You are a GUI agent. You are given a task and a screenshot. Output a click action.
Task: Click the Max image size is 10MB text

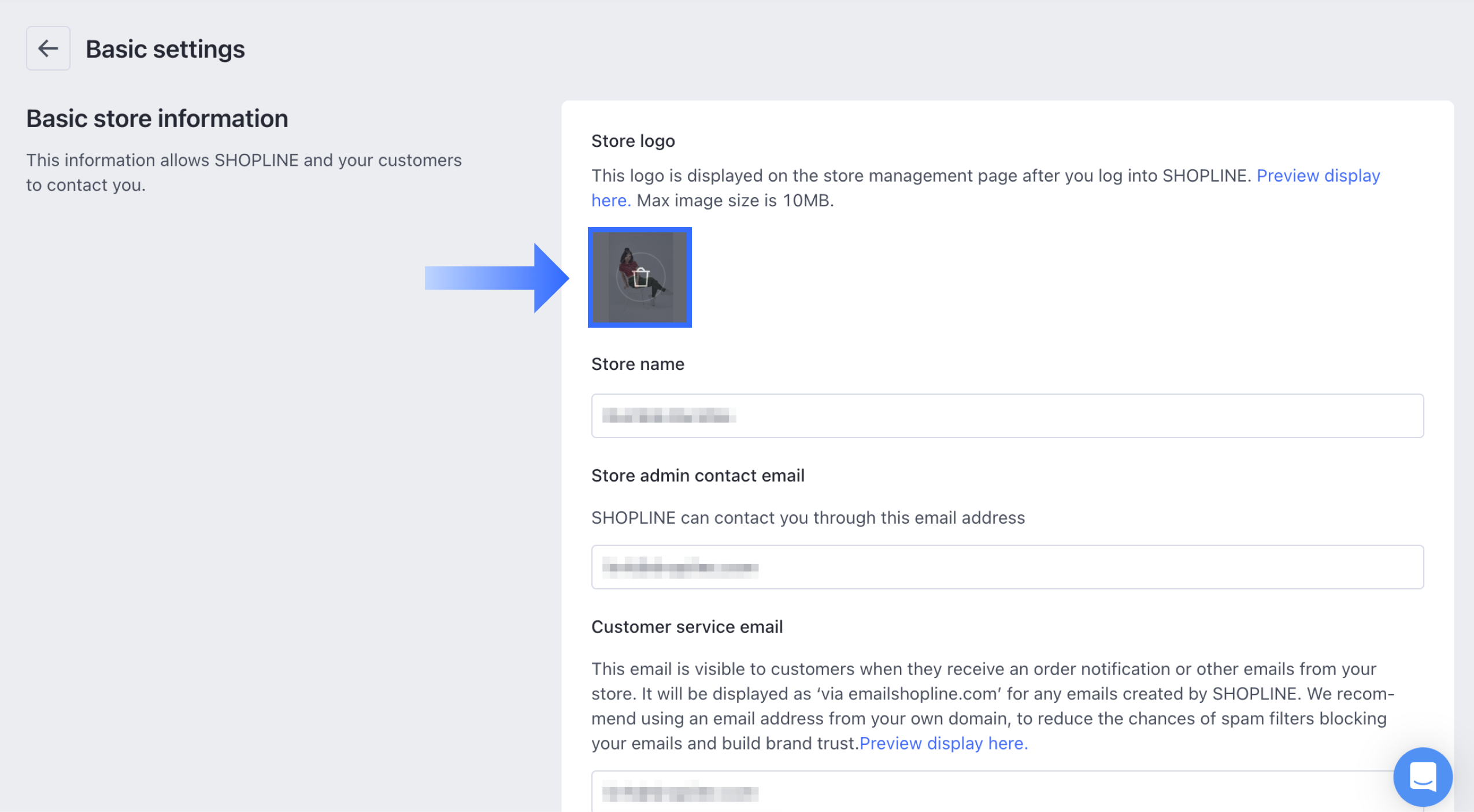[735, 201]
